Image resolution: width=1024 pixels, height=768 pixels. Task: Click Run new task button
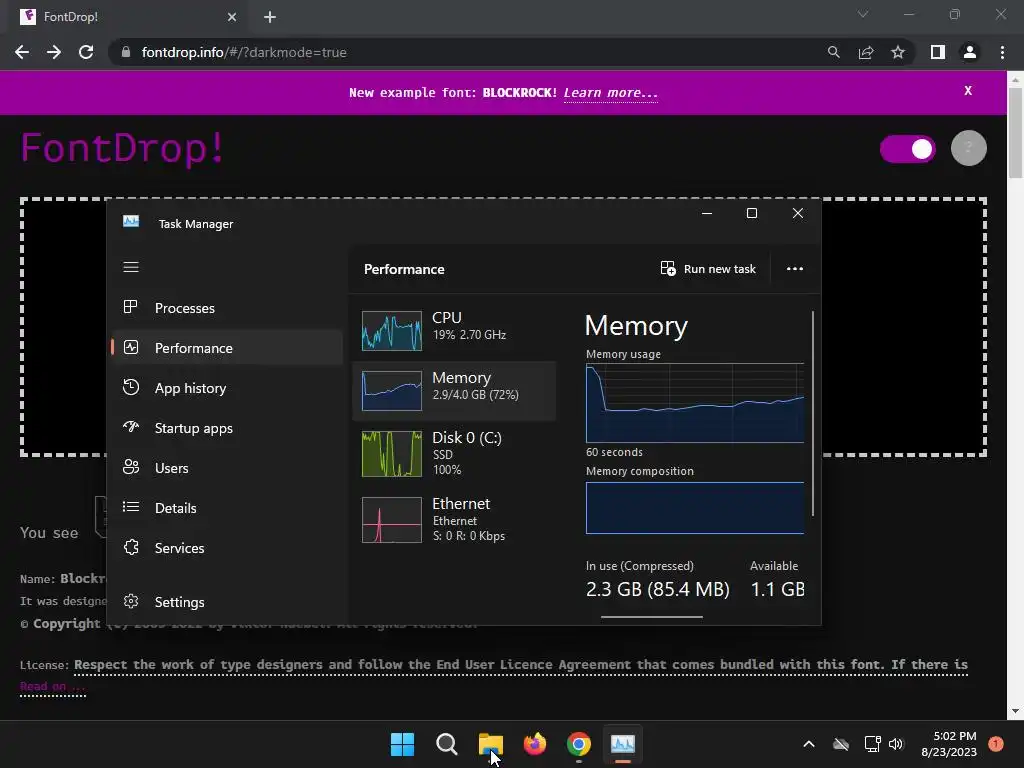(x=708, y=269)
